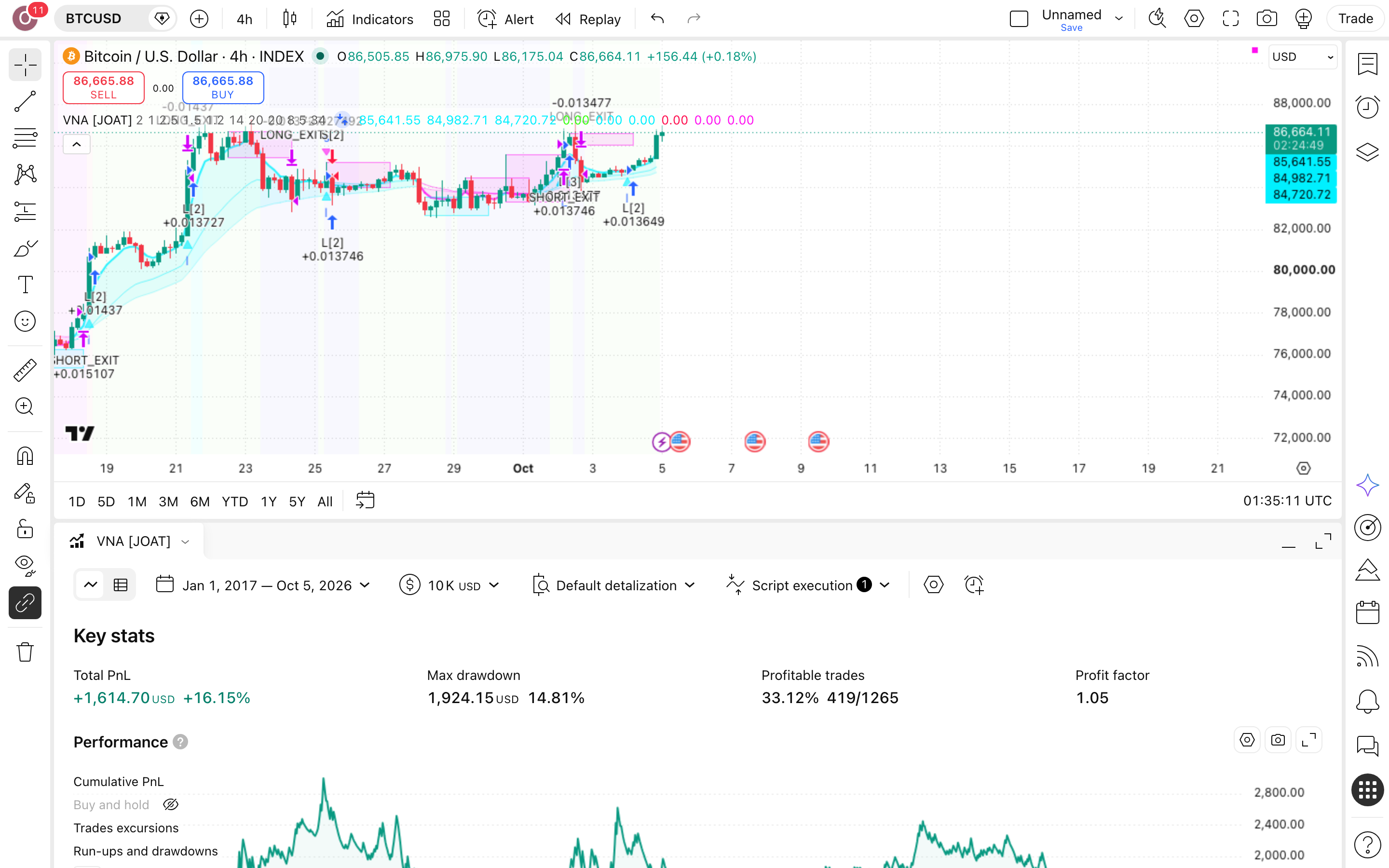Expand the Script execution dropdown
The image size is (1389, 868).
click(x=885, y=585)
